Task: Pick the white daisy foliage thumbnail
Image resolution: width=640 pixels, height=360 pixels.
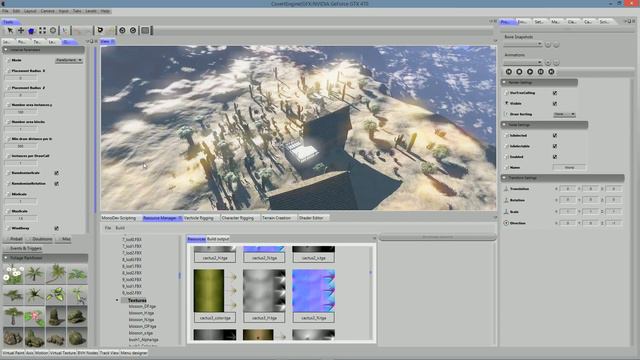Action: coord(13,274)
